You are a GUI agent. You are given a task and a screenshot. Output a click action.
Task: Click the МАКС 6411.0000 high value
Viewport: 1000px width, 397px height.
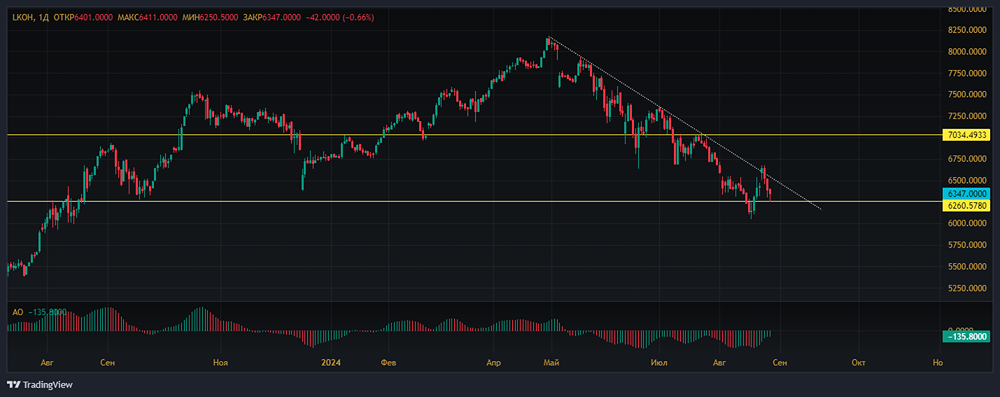147,18
